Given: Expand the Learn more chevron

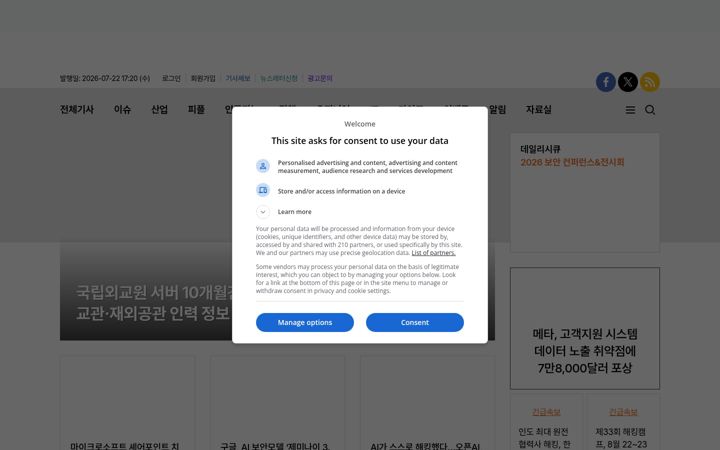Looking at the screenshot, I should pos(263,212).
